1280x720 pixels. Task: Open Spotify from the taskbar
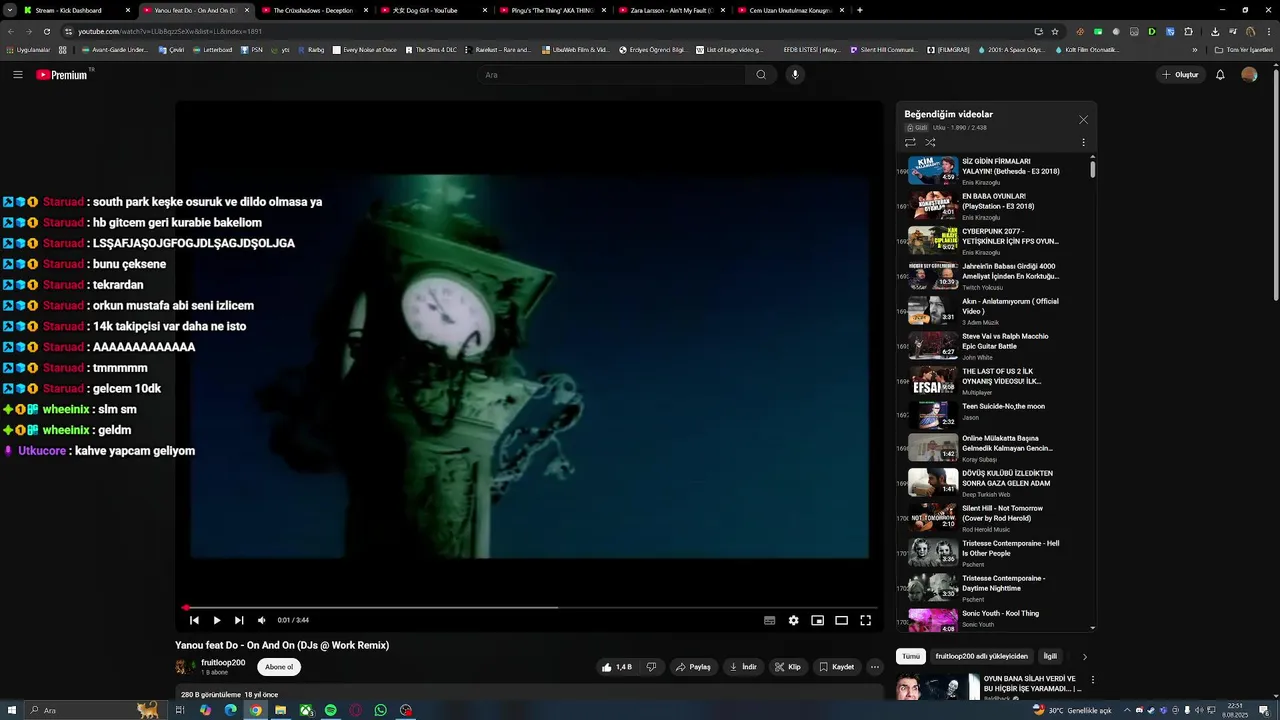331,710
